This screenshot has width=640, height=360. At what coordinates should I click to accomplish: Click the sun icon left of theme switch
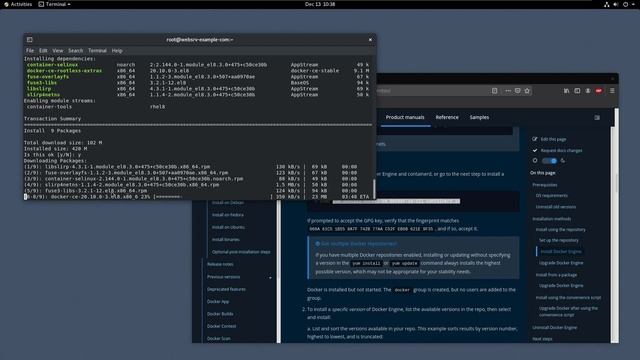(x=535, y=161)
